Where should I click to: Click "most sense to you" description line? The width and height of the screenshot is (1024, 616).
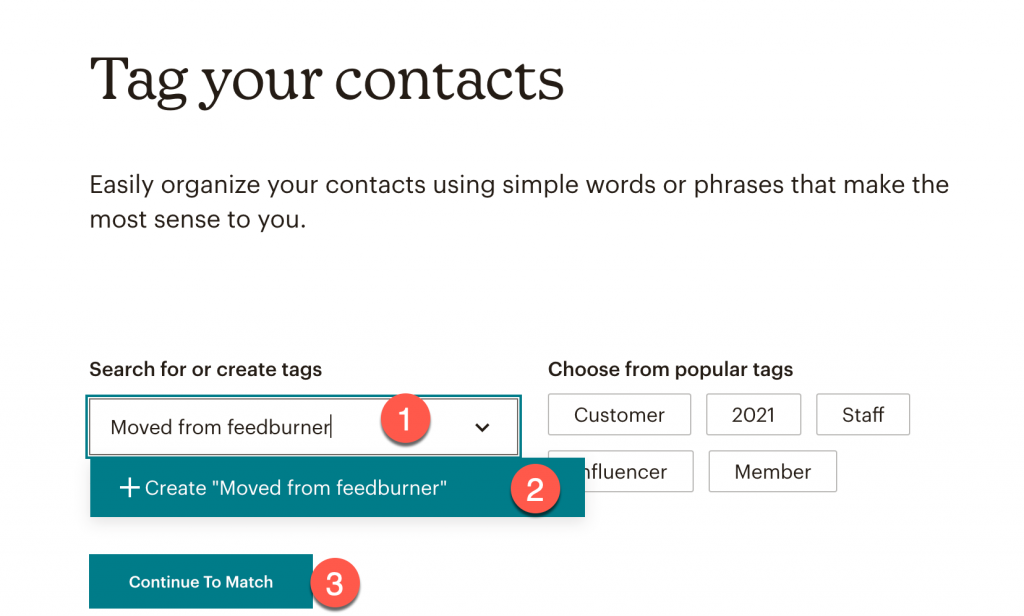point(197,220)
